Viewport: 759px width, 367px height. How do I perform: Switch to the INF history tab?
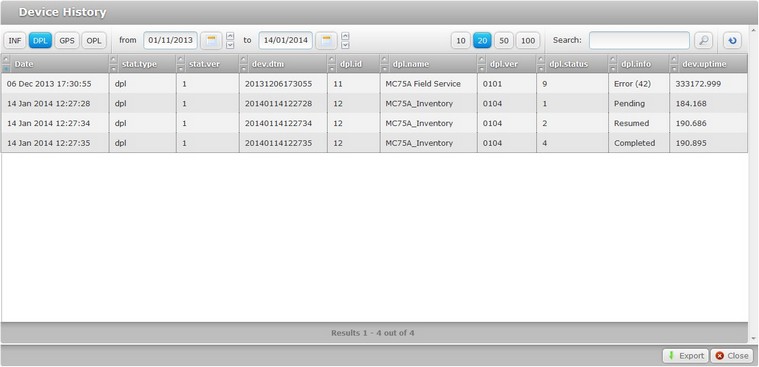pyautogui.click(x=15, y=41)
